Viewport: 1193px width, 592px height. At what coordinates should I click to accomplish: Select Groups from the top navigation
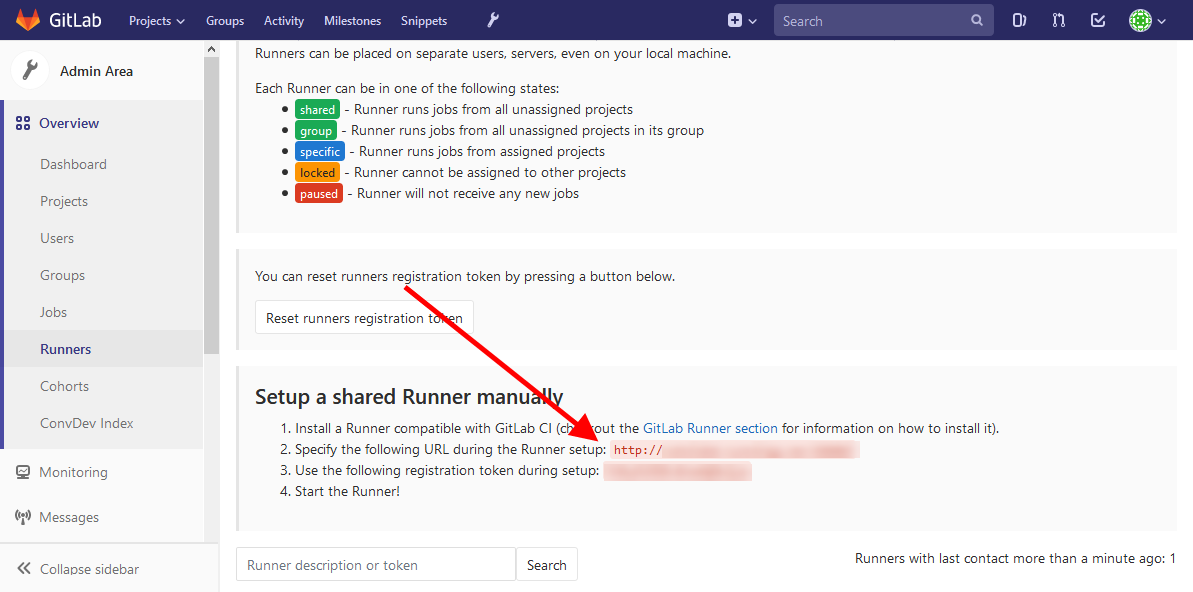coord(224,19)
